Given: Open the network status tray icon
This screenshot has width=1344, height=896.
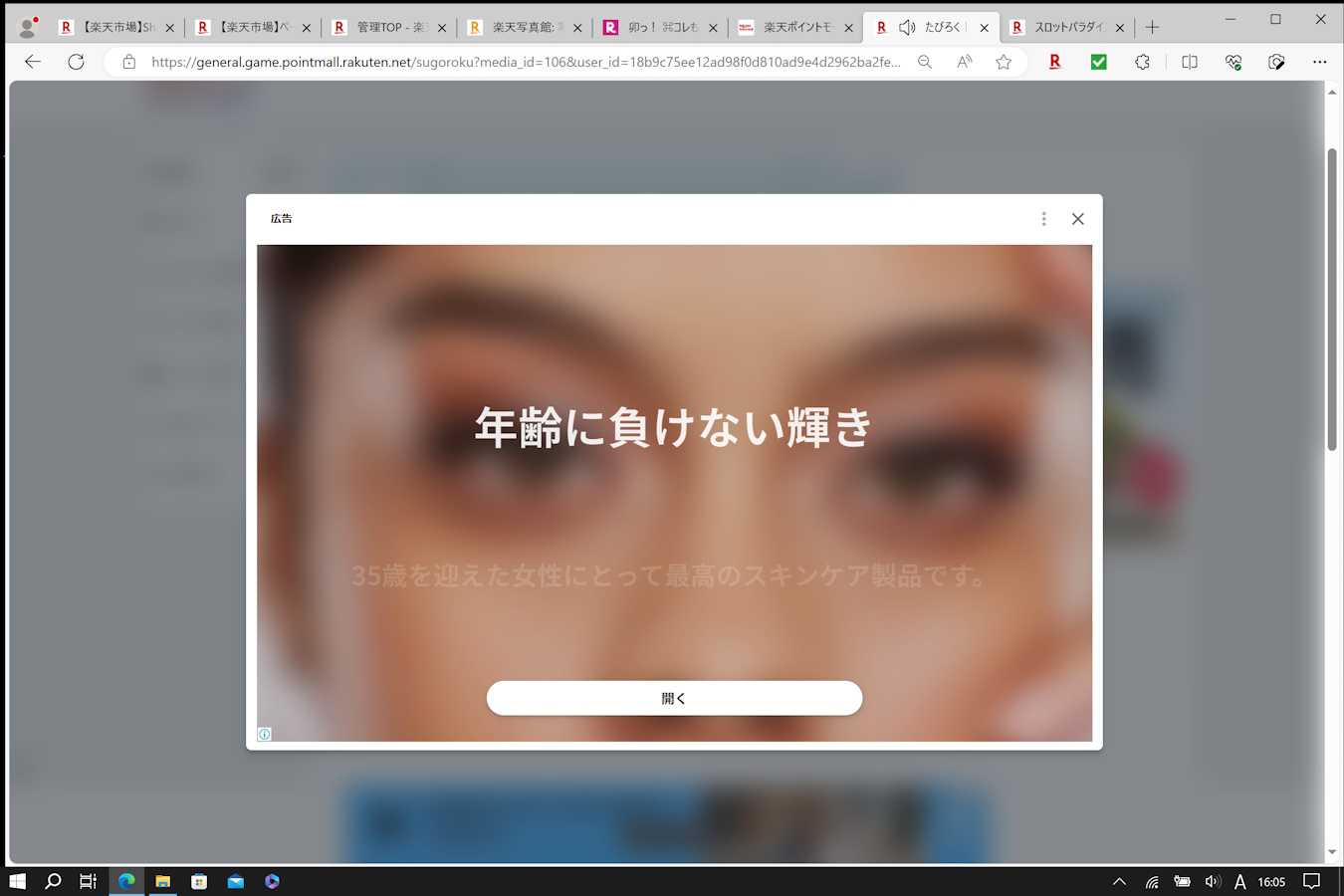Looking at the screenshot, I should tap(1152, 881).
